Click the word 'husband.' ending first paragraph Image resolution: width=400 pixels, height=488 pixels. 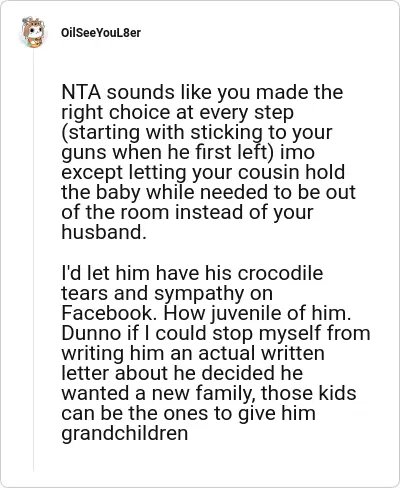(104, 232)
